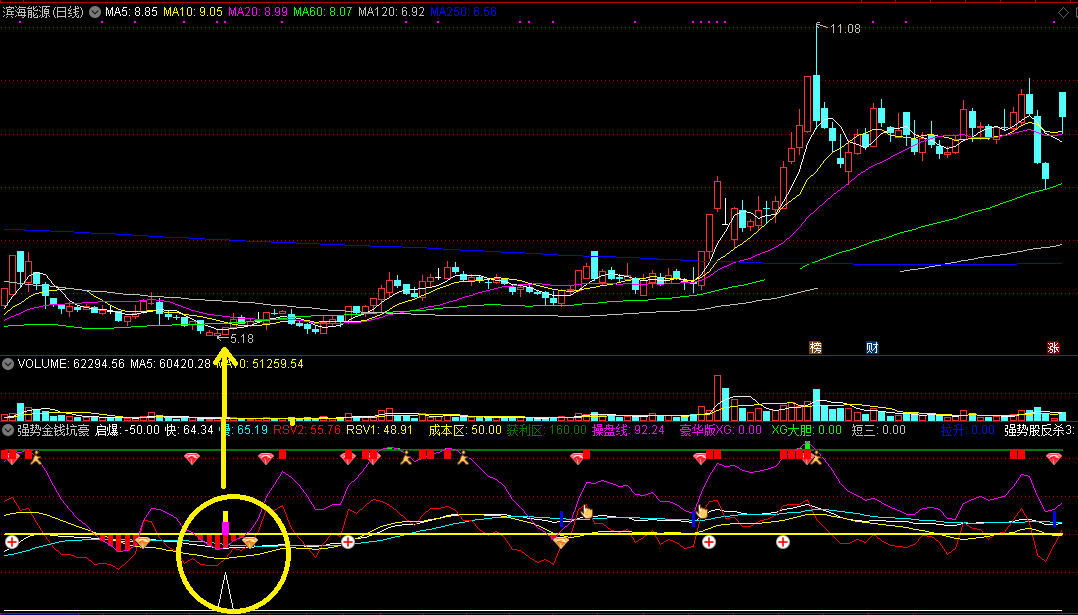The image size is (1078, 615).
Task: Click the 拉升: 0.00 indicator value
Action: tap(968, 431)
